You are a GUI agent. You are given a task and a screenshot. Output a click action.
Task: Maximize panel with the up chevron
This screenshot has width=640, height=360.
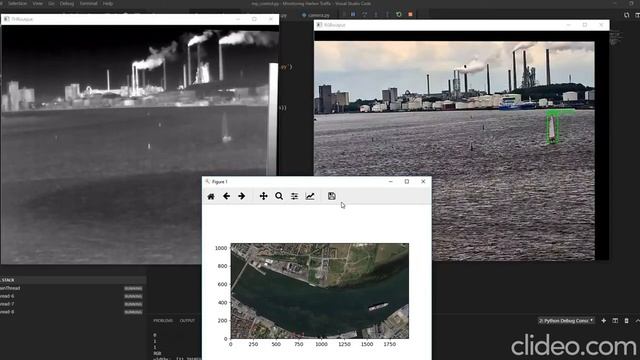(x=638, y=321)
